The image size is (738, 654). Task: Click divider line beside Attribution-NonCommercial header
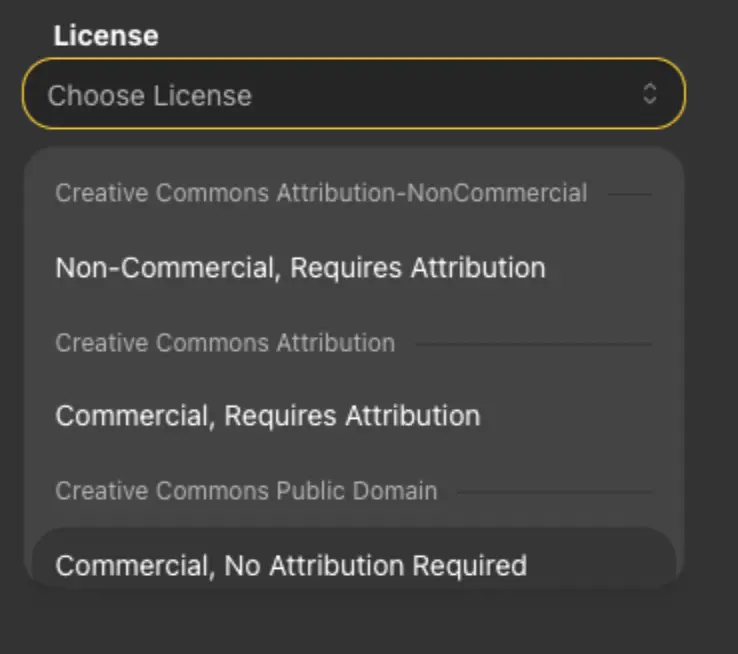(629, 194)
